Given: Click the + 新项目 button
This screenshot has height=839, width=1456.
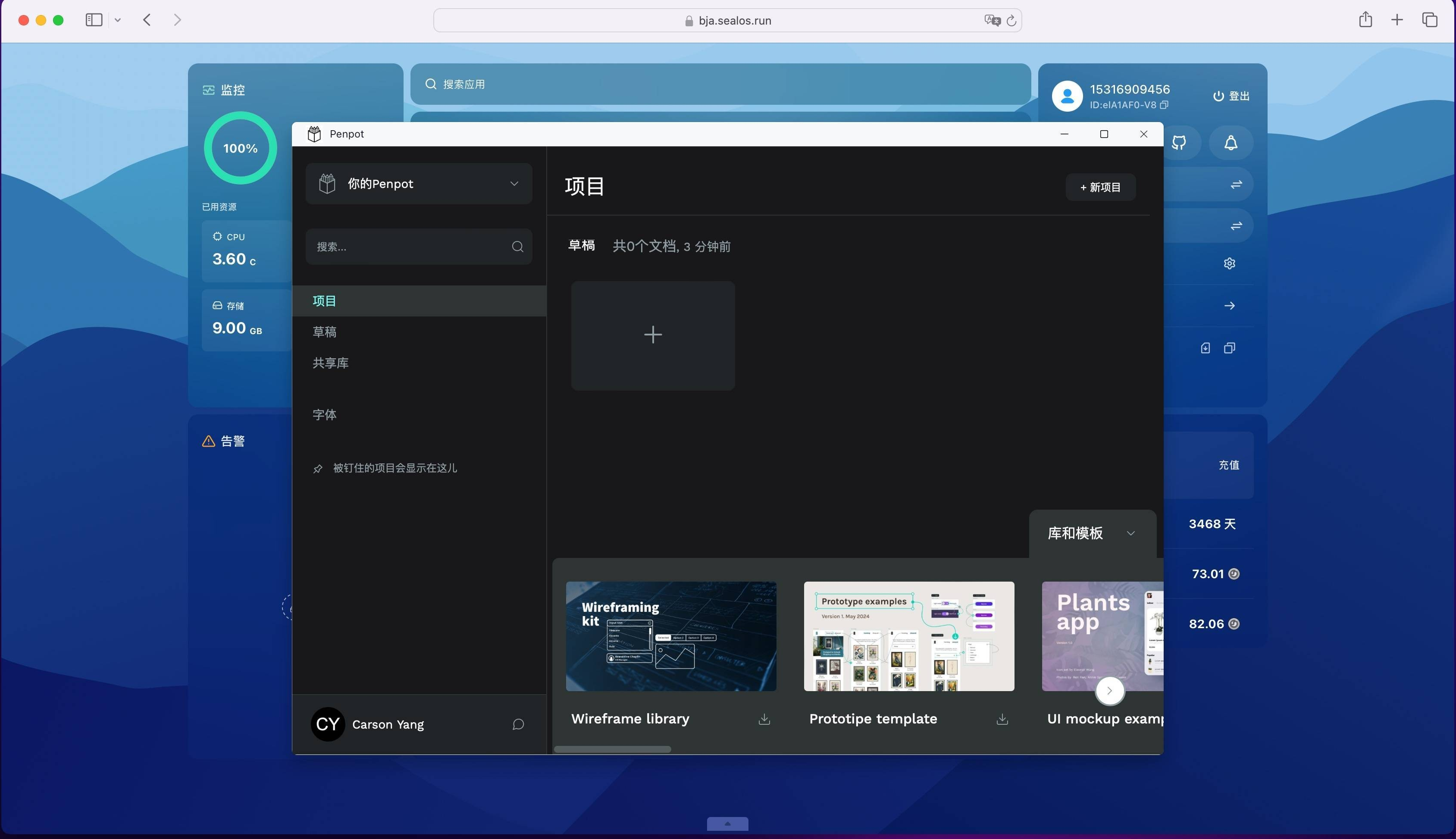Looking at the screenshot, I should [1100, 187].
